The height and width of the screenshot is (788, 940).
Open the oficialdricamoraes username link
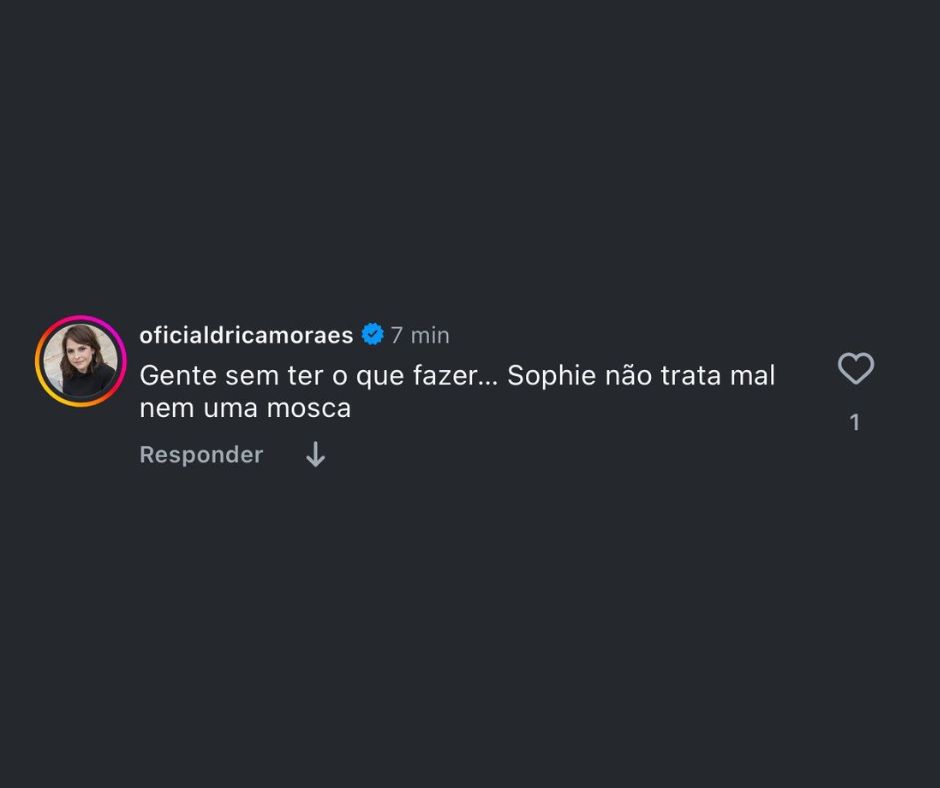click(x=246, y=335)
